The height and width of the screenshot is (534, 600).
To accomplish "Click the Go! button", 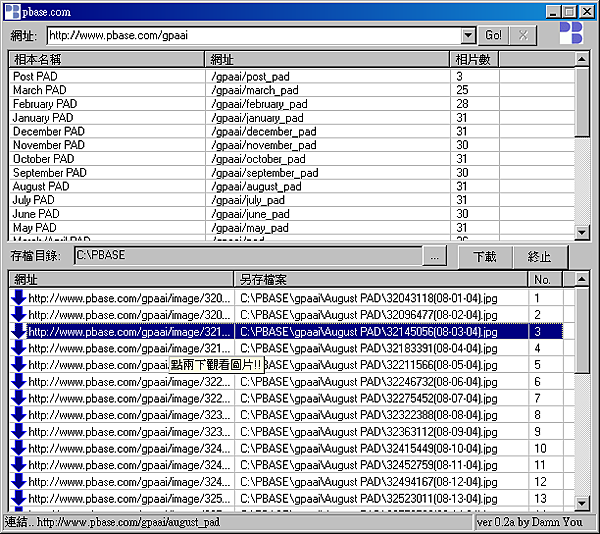I will click(493, 35).
